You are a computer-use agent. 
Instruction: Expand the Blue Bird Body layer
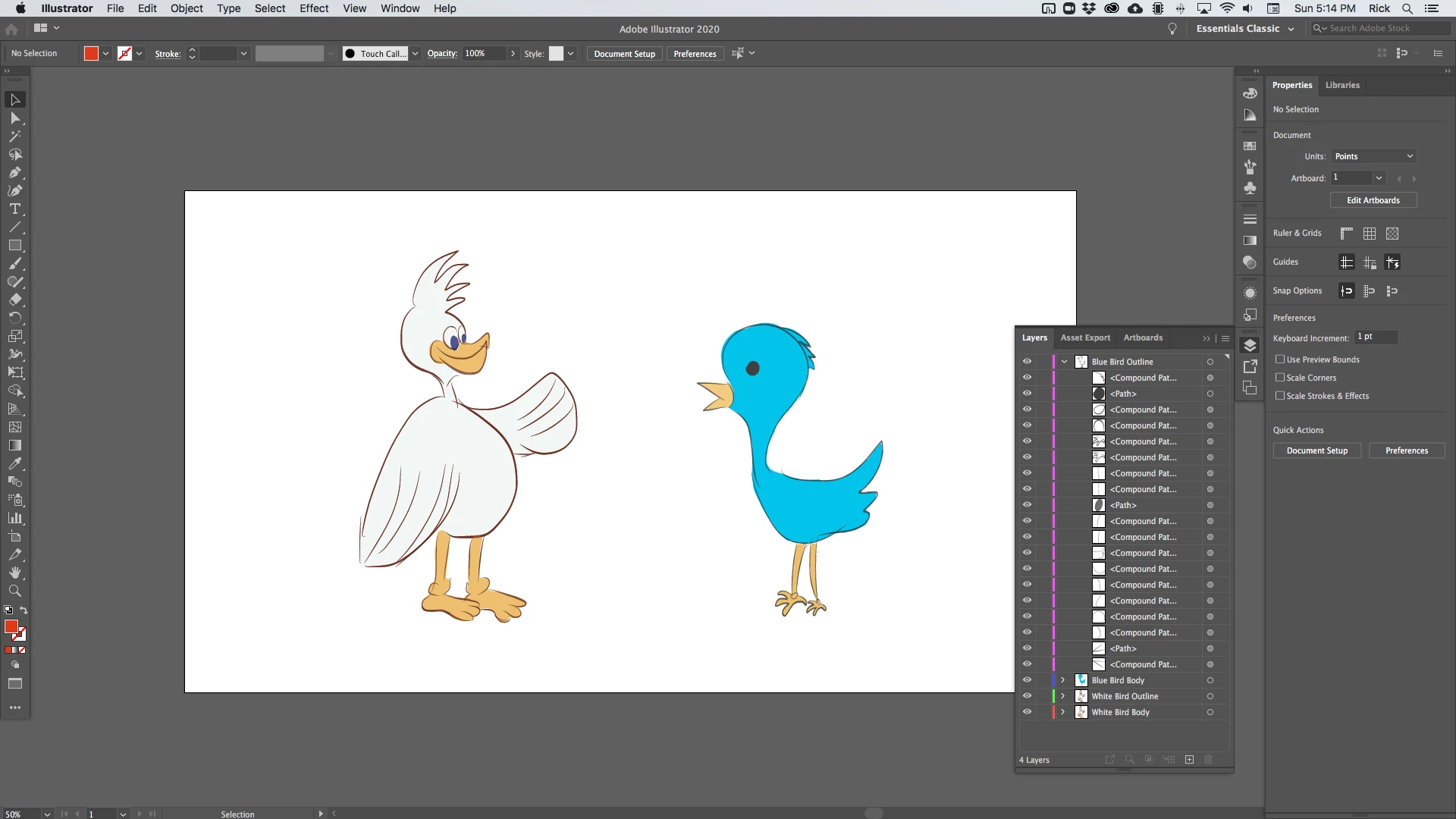[1063, 680]
